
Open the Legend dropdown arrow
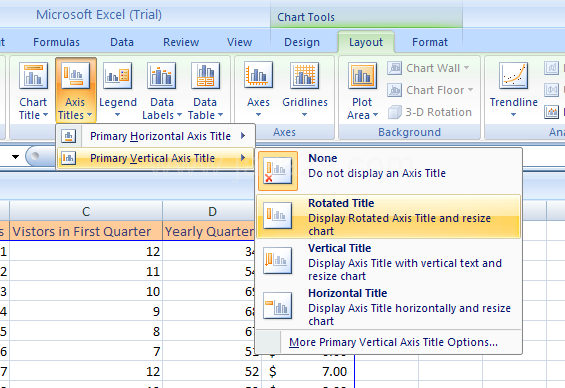point(117,115)
